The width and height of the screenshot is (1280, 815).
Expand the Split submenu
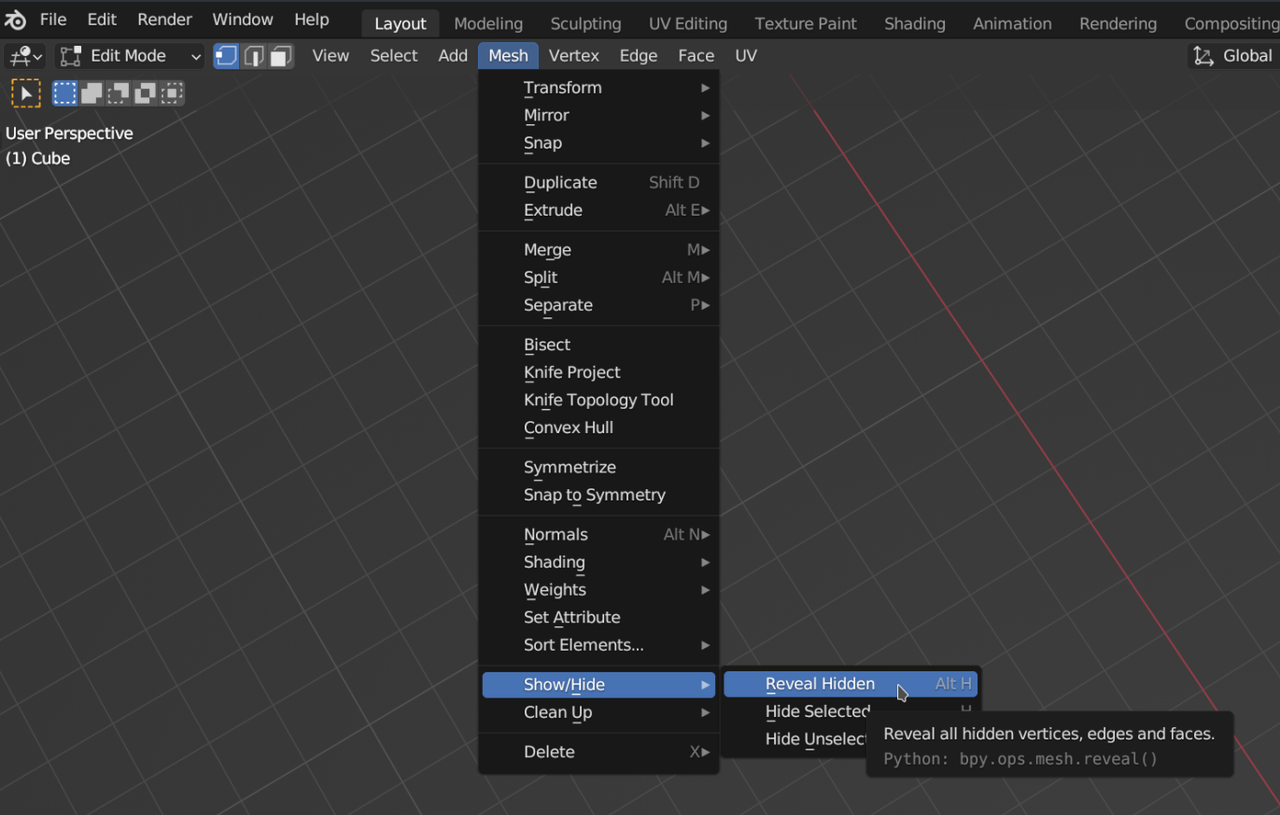click(599, 278)
